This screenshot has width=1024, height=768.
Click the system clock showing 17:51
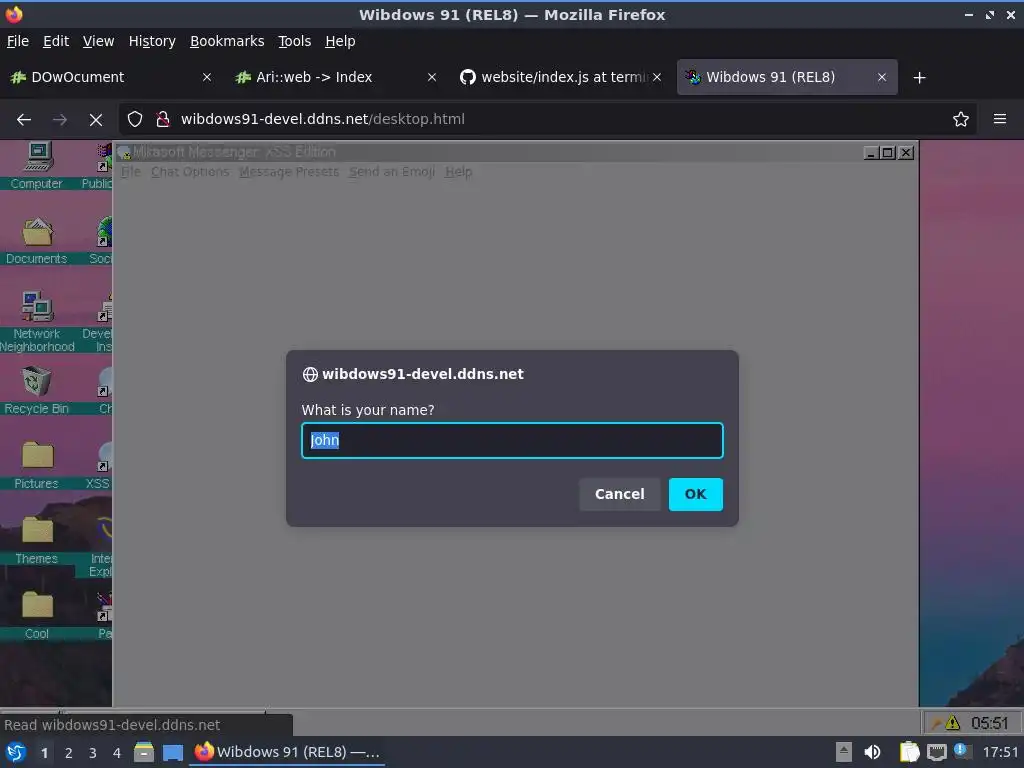pyautogui.click(x=1000, y=752)
